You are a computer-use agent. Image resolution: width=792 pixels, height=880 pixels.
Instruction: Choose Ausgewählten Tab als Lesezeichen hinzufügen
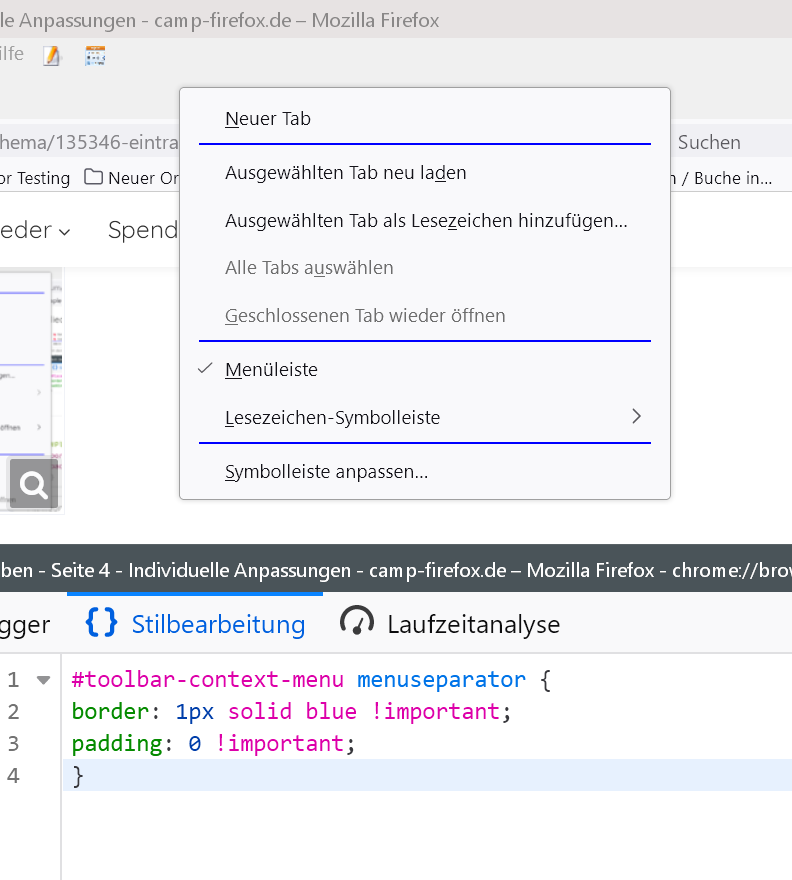425,221
